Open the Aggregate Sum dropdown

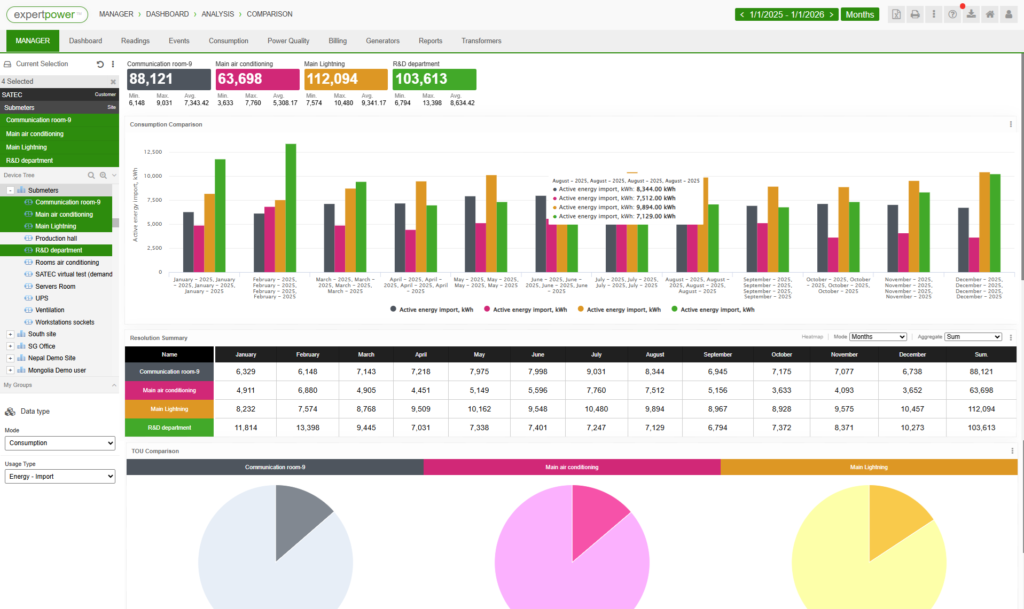(x=973, y=337)
